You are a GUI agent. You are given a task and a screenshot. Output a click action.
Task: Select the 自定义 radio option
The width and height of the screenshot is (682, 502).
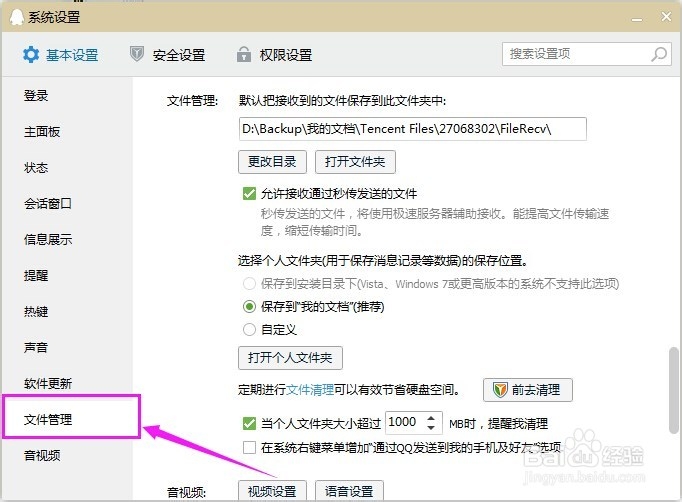pos(249,329)
